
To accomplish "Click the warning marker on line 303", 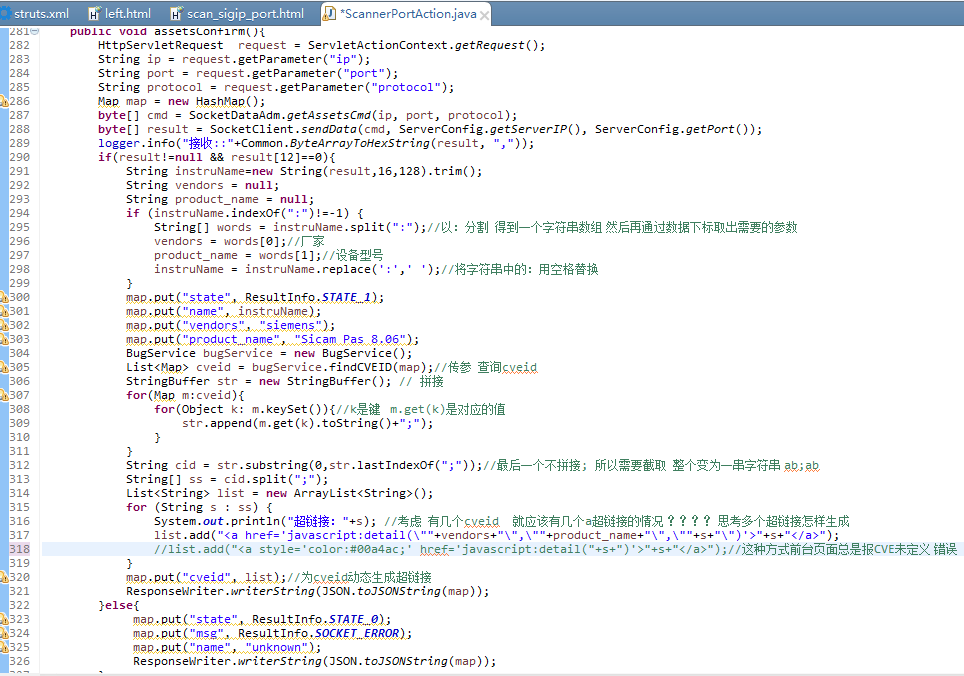I will pyautogui.click(x=4, y=339).
